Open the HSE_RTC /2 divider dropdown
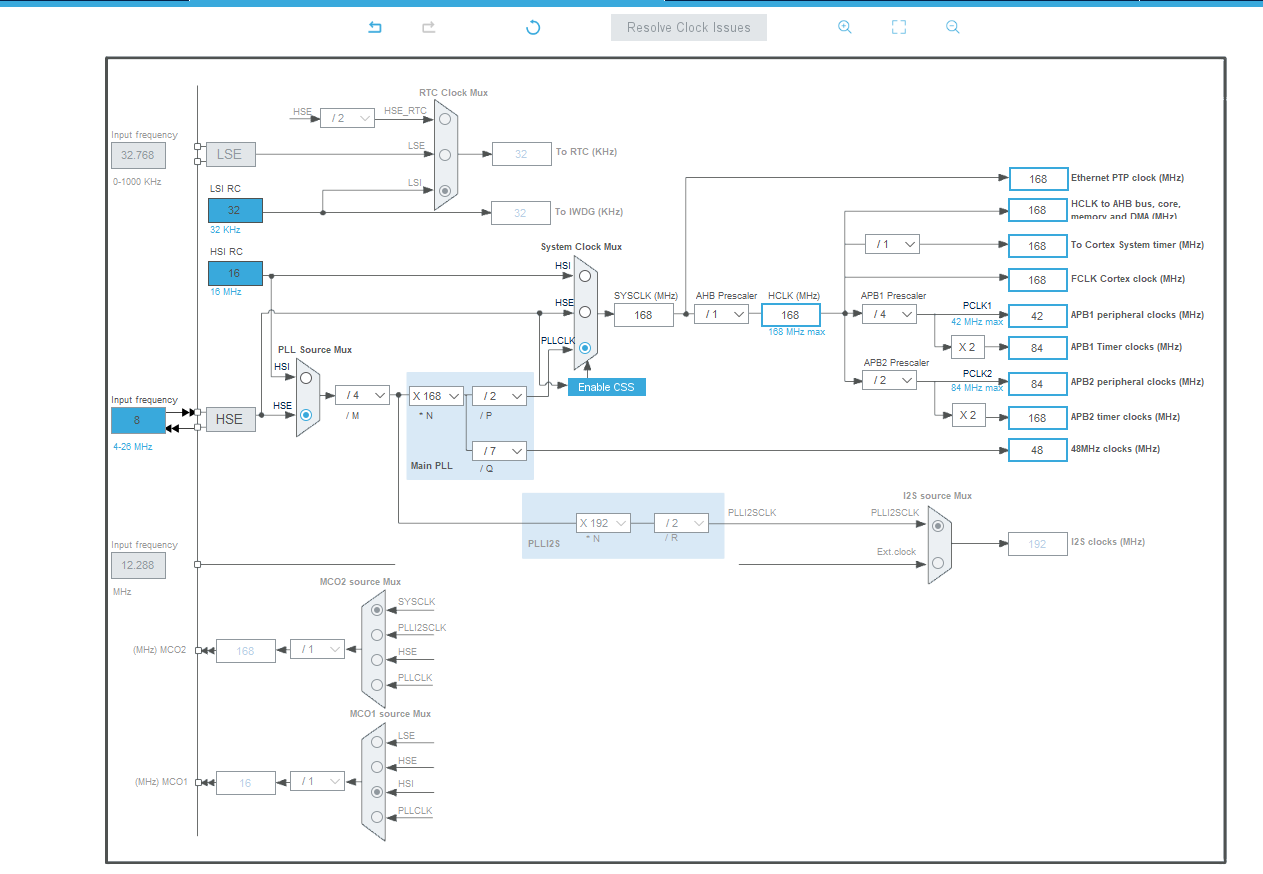1263x874 pixels. pos(347,118)
